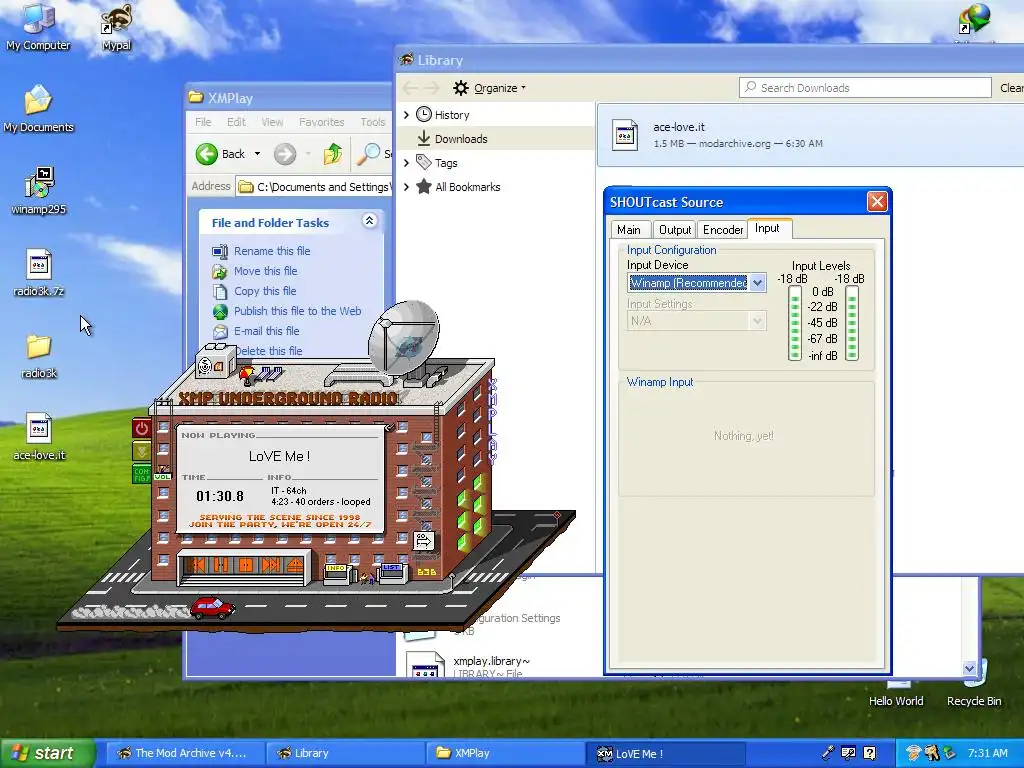Collapse the File and Folder Tasks panel
The image size is (1024, 768).
click(370, 221)
